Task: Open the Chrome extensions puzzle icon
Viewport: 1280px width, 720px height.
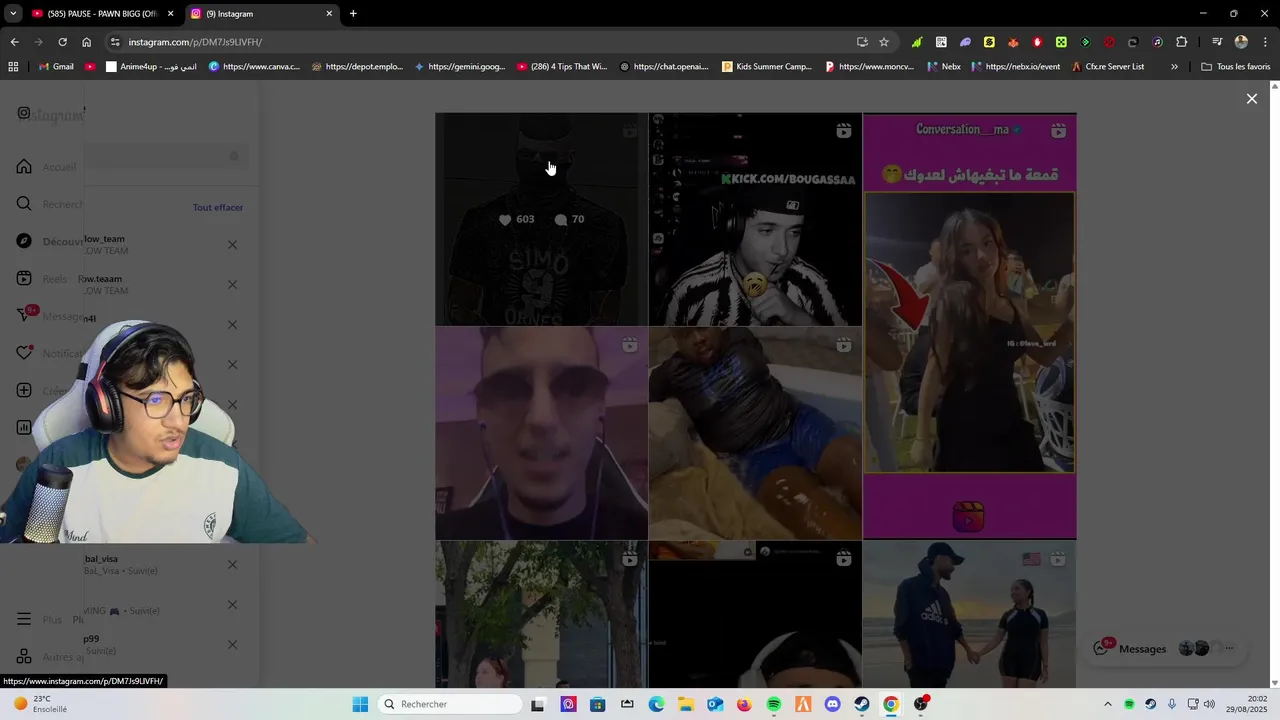Action: 1181,42
